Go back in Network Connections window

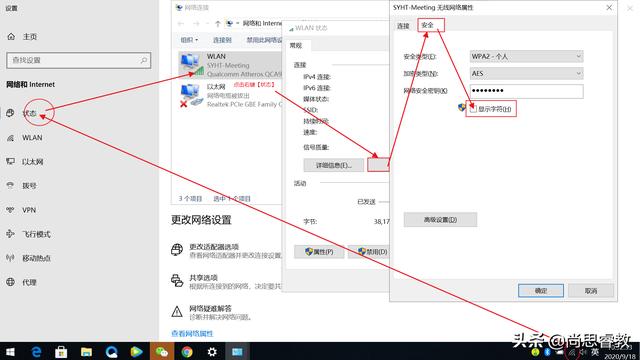(181, 24)
